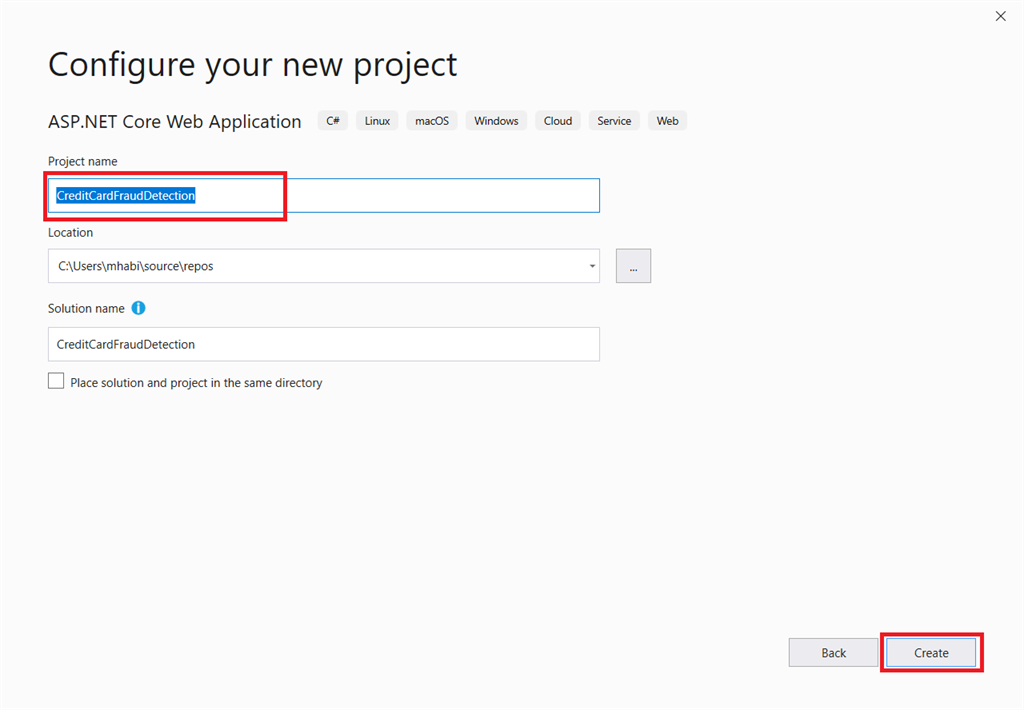Screen dimensions: 1024x710
Task: Click the Project name text field
Action: click(x=400, y=196)
